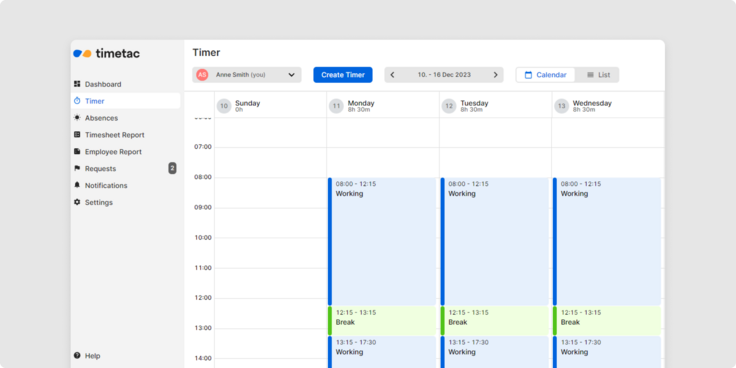Viewport: 736px width, 368px height.
Task: Click the Absences sun icon
Action: (x=77, y=118)
